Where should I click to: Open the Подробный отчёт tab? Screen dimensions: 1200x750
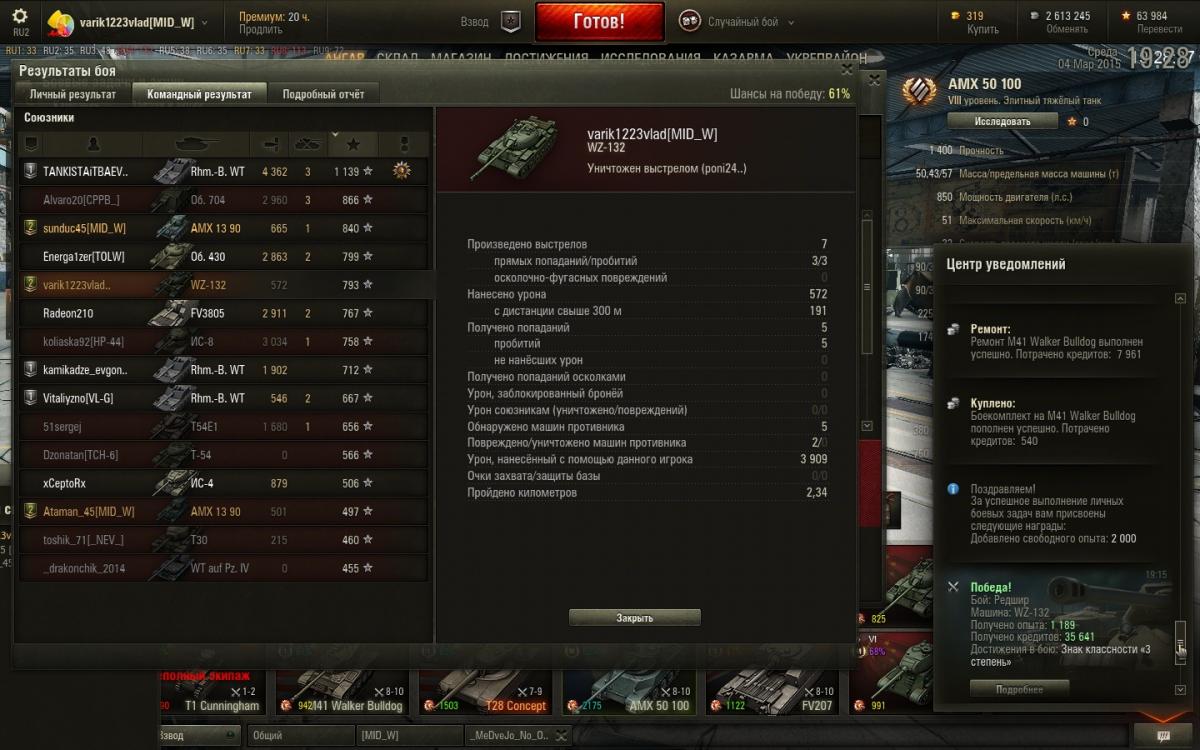[323, 94]
